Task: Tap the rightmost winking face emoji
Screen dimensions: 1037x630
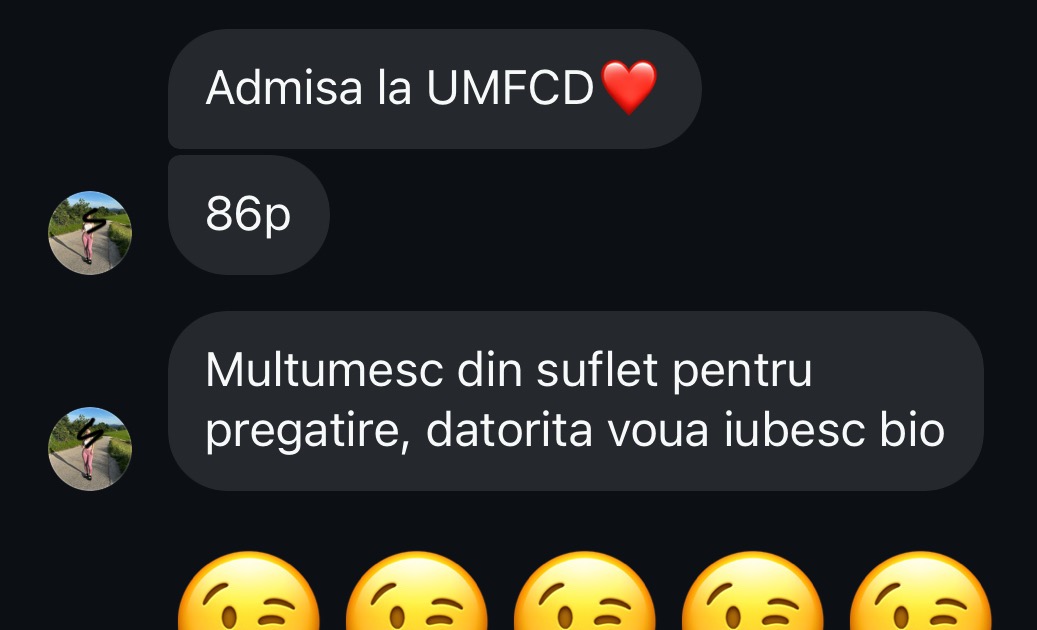Action: pyautogui.click(x=921, y=590)
